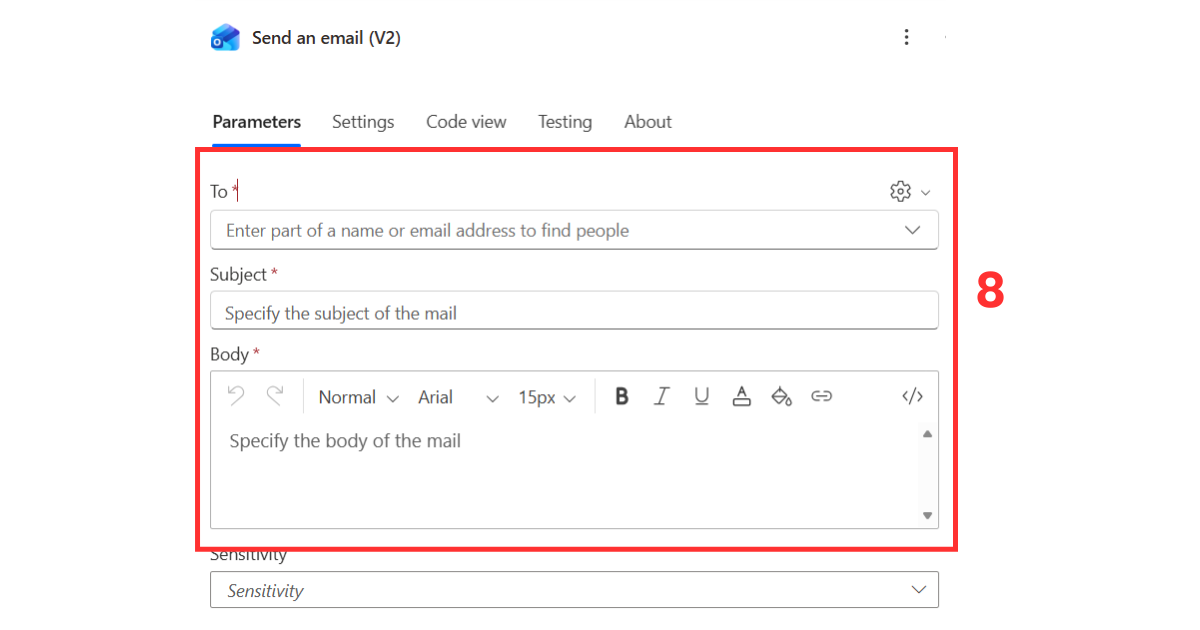Open the Normal paragraph style dropdown
Viewport: 1200px width, 630px height.
pyautogui.click(x=357, y=397)
